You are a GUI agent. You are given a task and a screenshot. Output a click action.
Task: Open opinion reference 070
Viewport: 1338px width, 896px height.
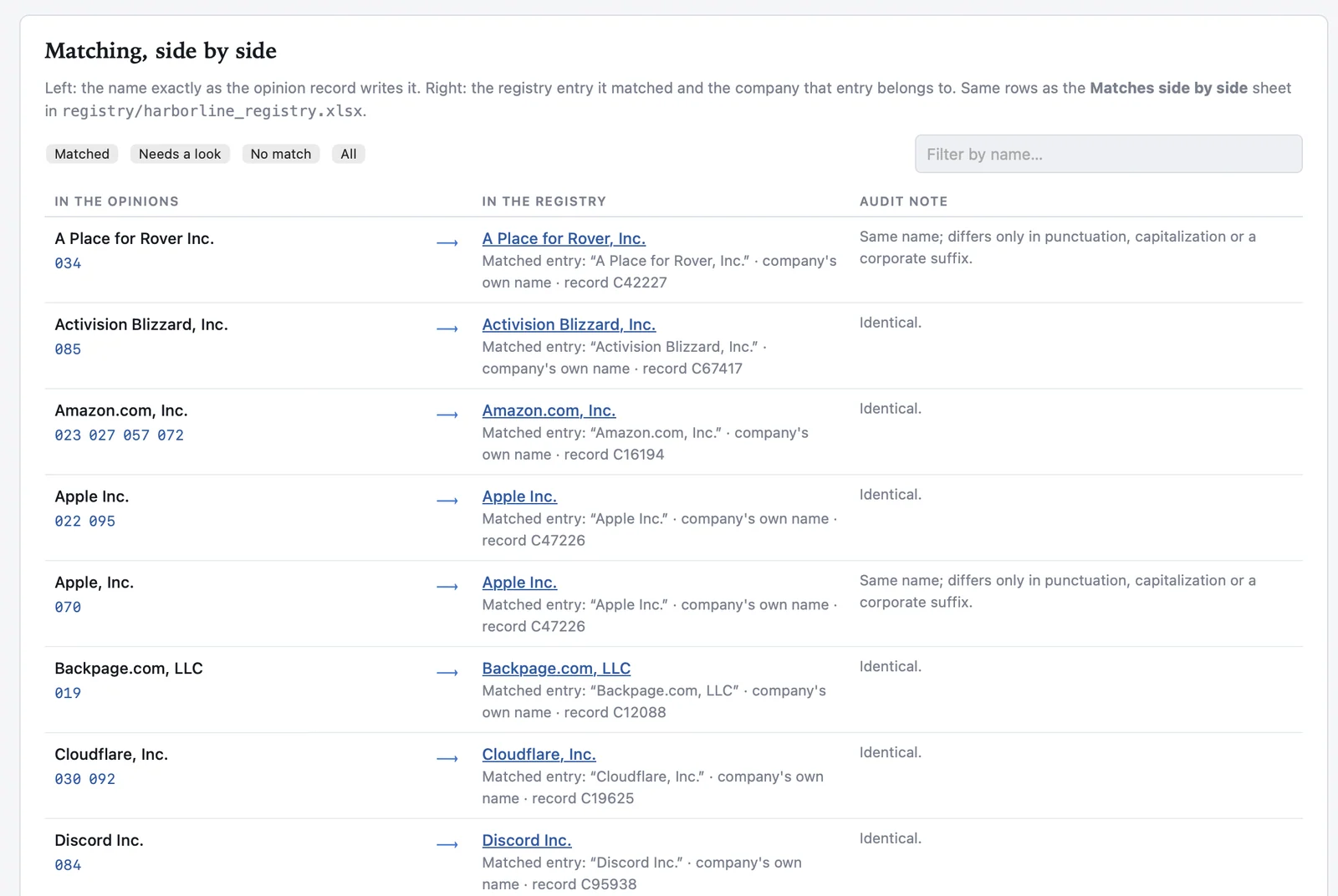pos(68,608)
